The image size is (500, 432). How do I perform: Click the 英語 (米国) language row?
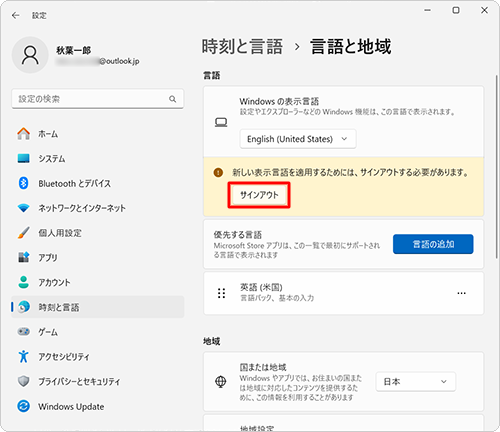[x=343, y=293]
